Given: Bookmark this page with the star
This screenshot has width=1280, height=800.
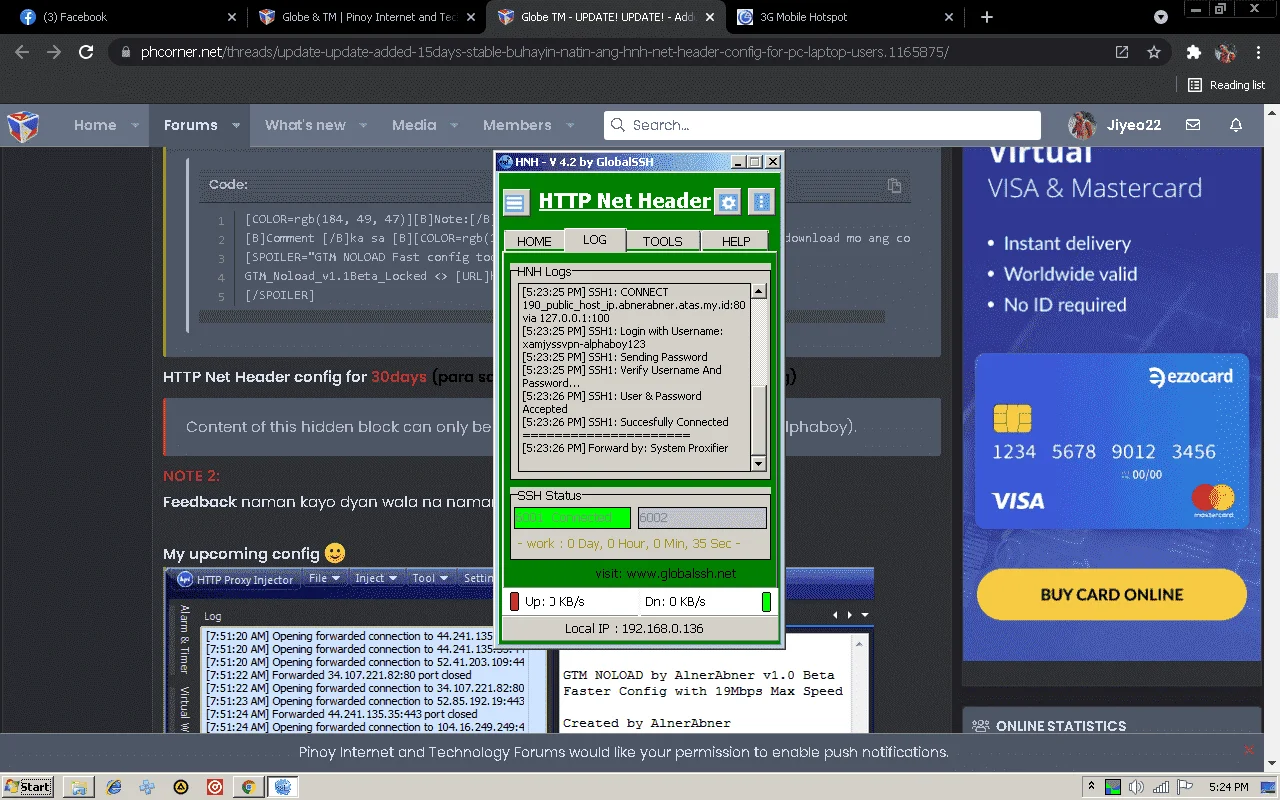Looking at the screenshot, I should [1154, 52].
